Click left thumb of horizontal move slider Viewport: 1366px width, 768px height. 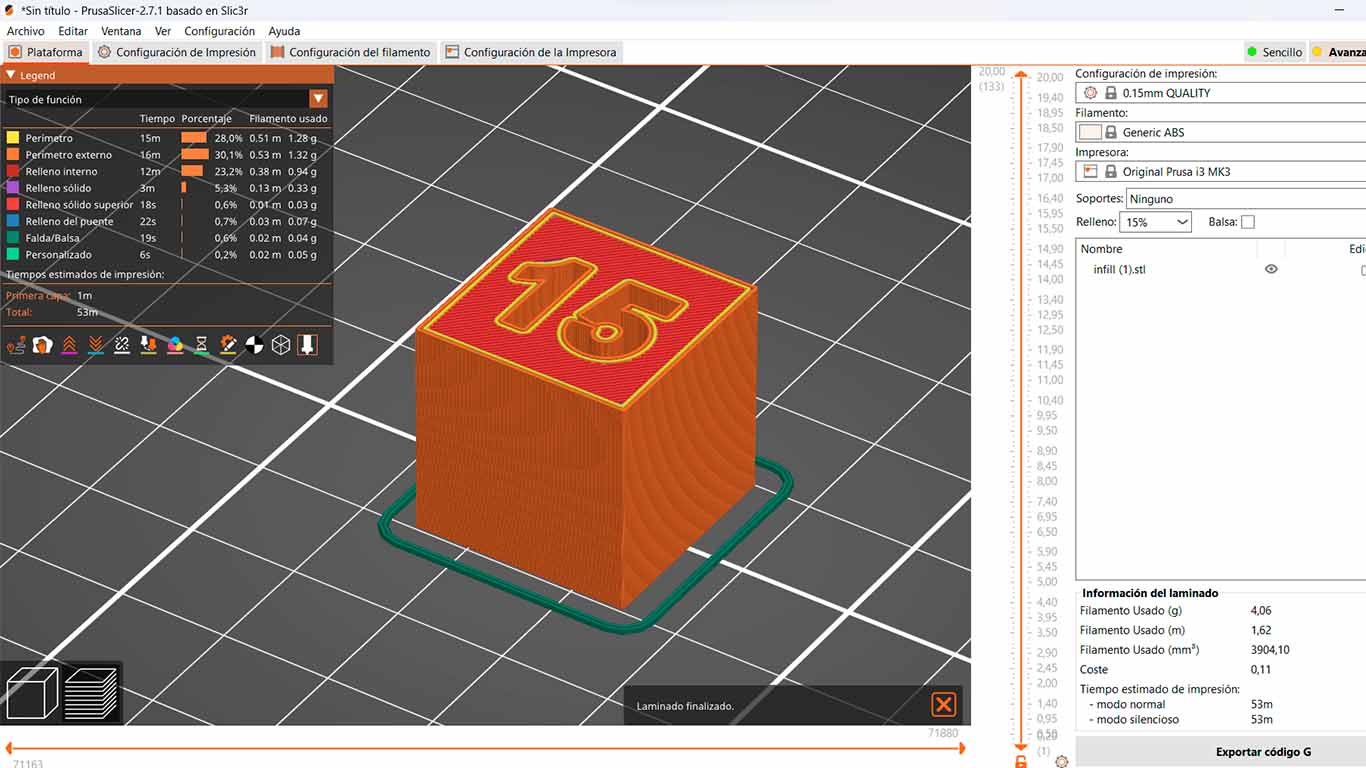pos(9,747)
